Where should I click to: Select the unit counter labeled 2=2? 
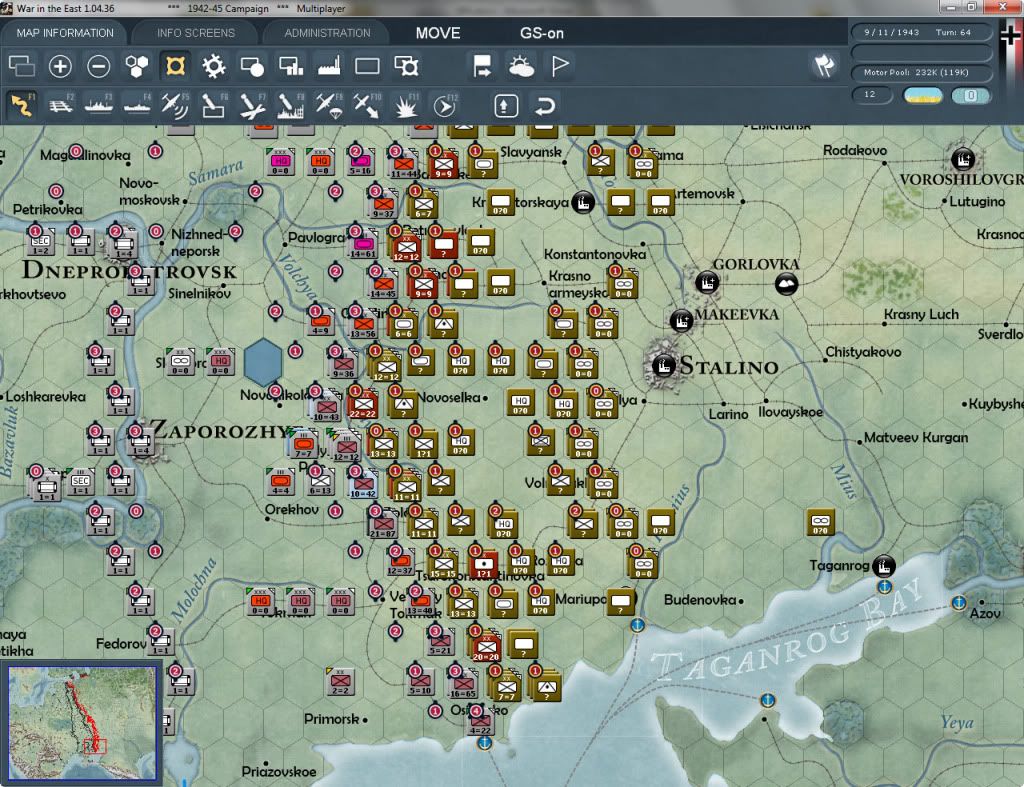[x=340, y=682]
